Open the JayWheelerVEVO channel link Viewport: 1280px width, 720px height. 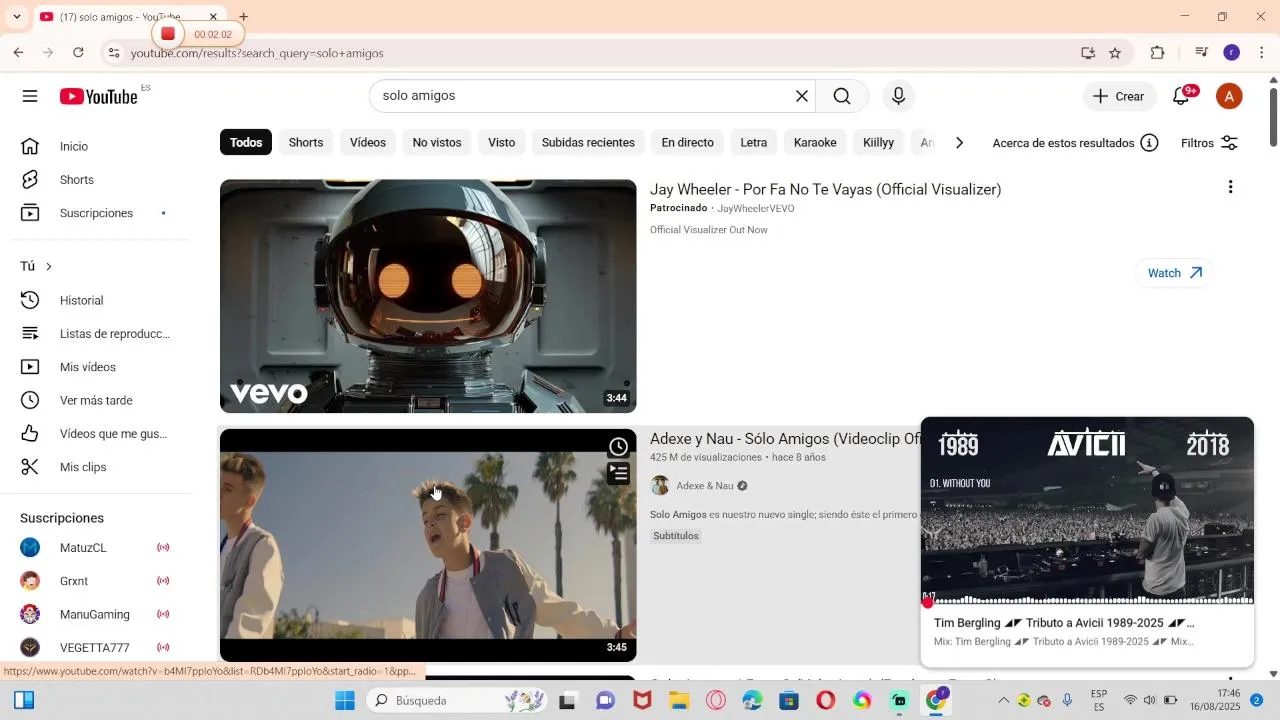click(x=756, y=208)
